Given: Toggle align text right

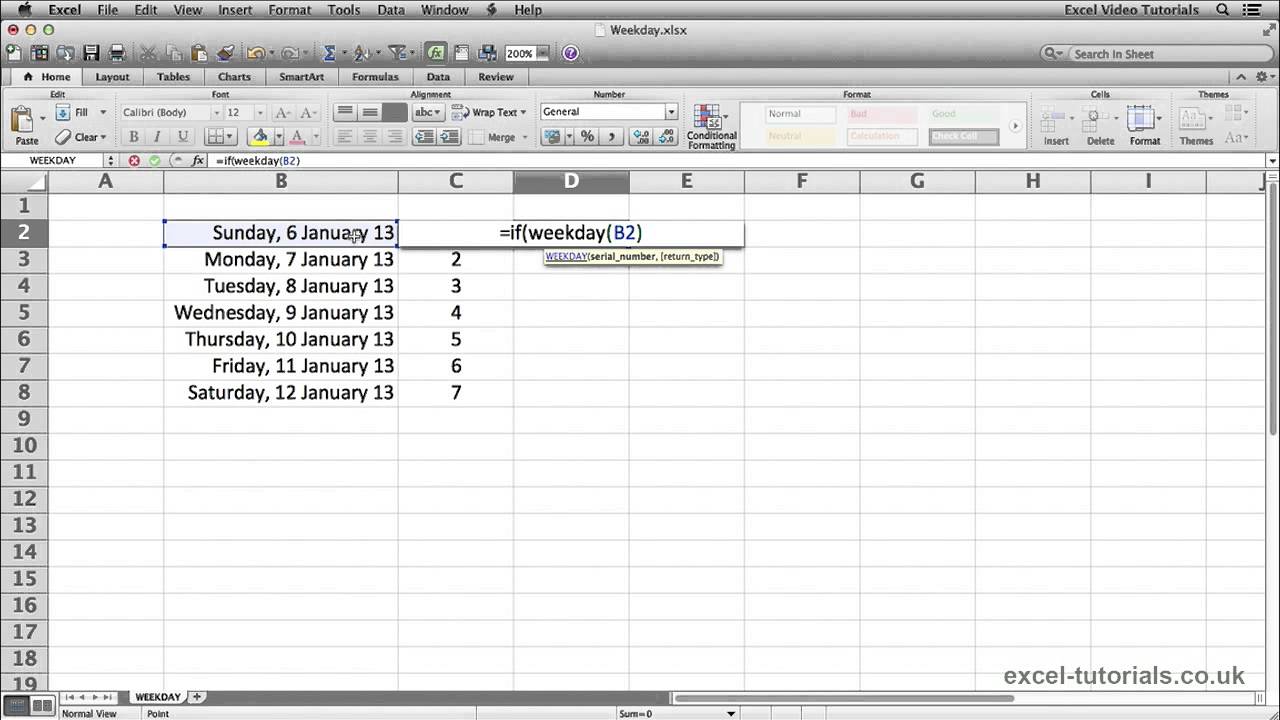Looking at the screenshot, I should pos(394,137).
